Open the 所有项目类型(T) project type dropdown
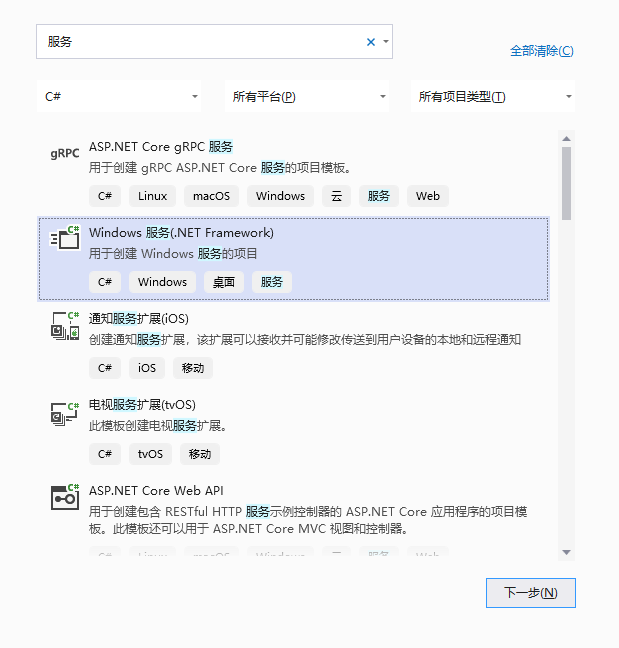The width and height of the screenshot is (619, 648). click(x=493, y=96)
